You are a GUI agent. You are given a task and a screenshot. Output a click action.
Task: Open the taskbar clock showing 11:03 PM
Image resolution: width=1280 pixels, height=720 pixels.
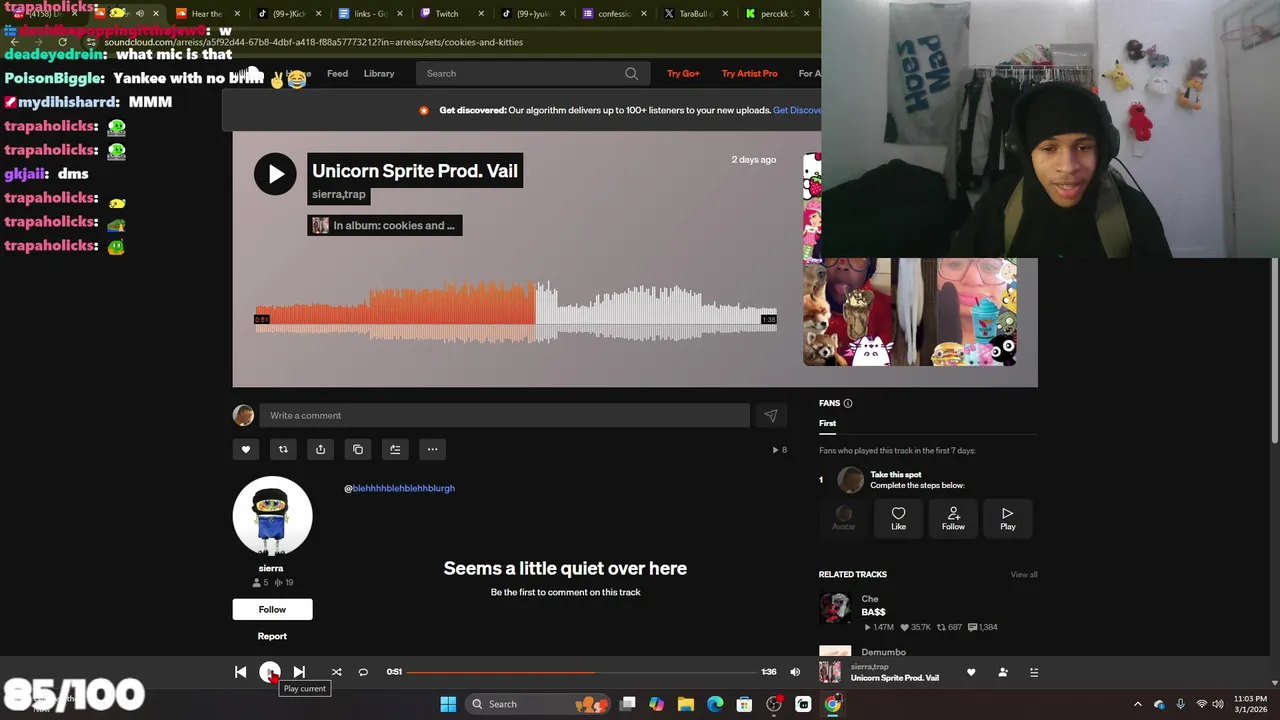[x=1250, y=704]
